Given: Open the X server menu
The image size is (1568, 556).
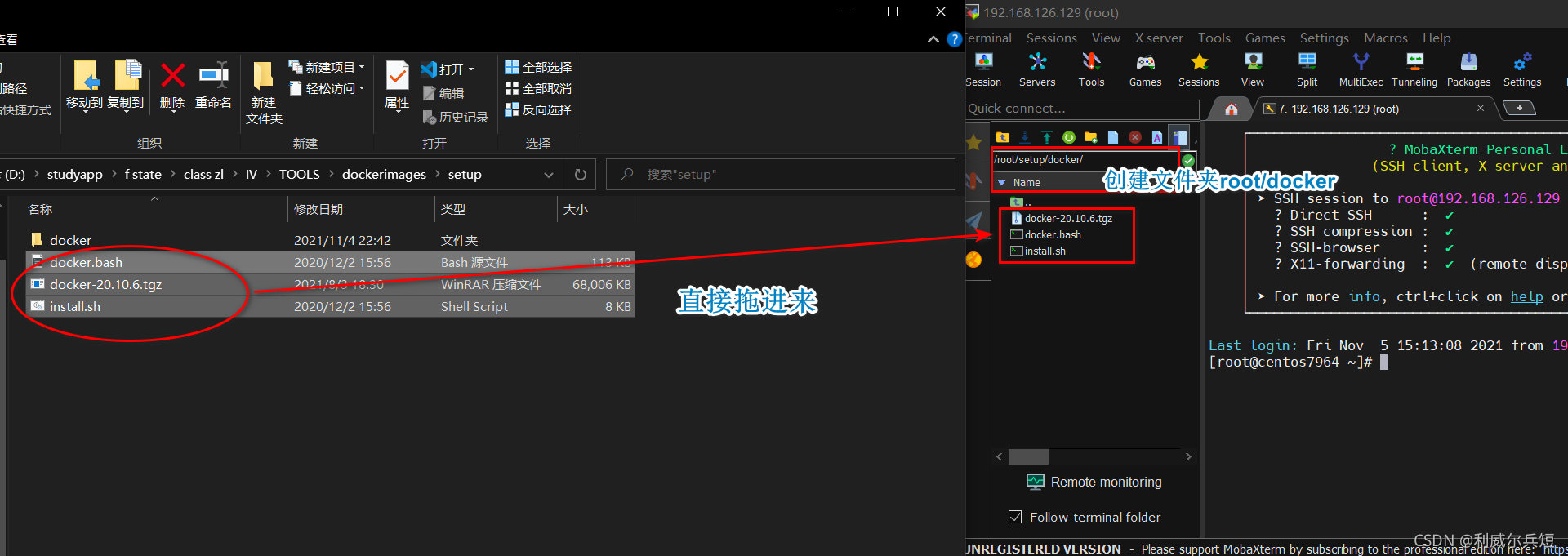Looking at the screenshot, I should click(1159, 38).
